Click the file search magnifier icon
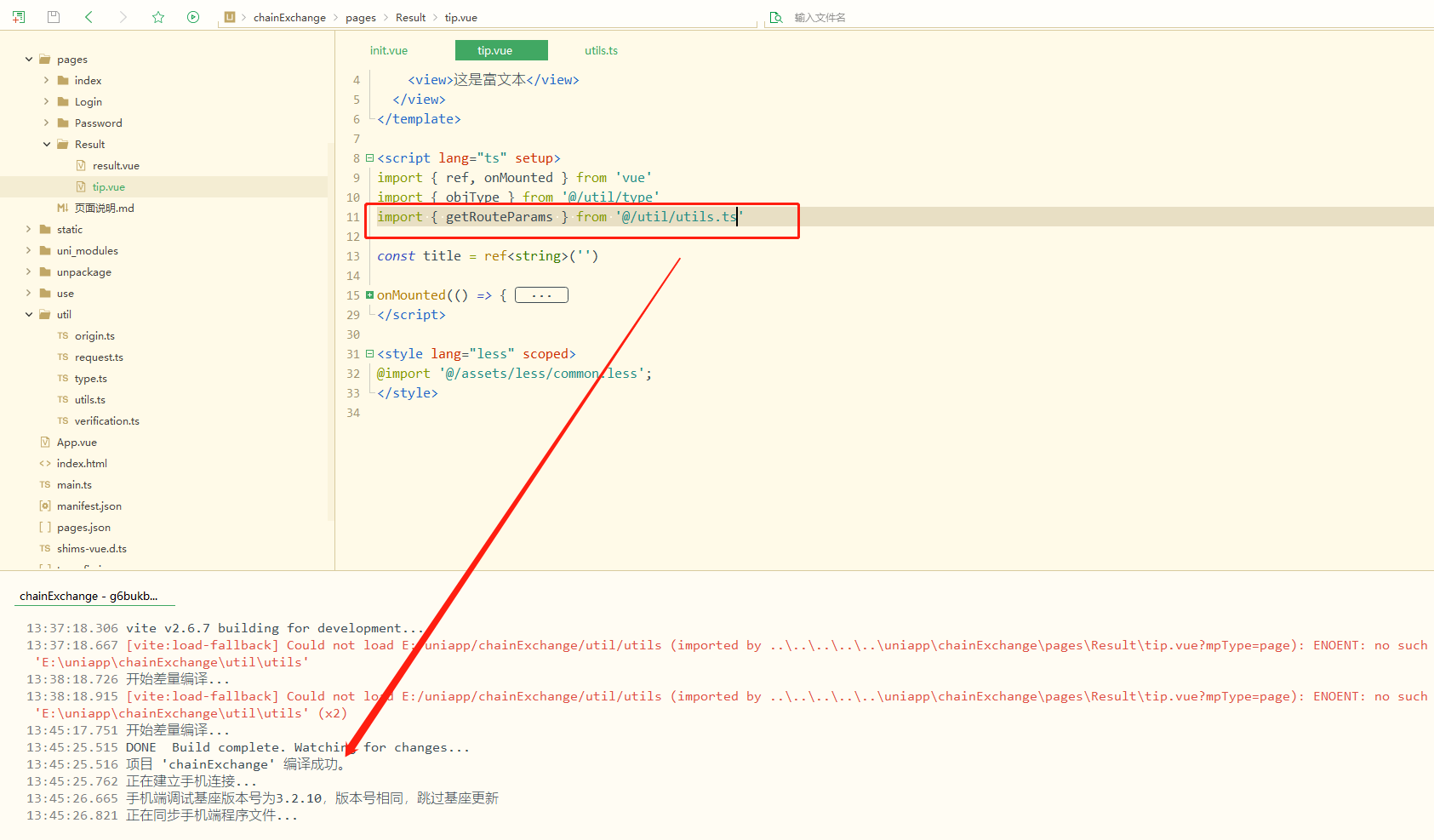1434x840 pixels. (x=775, y=17)
